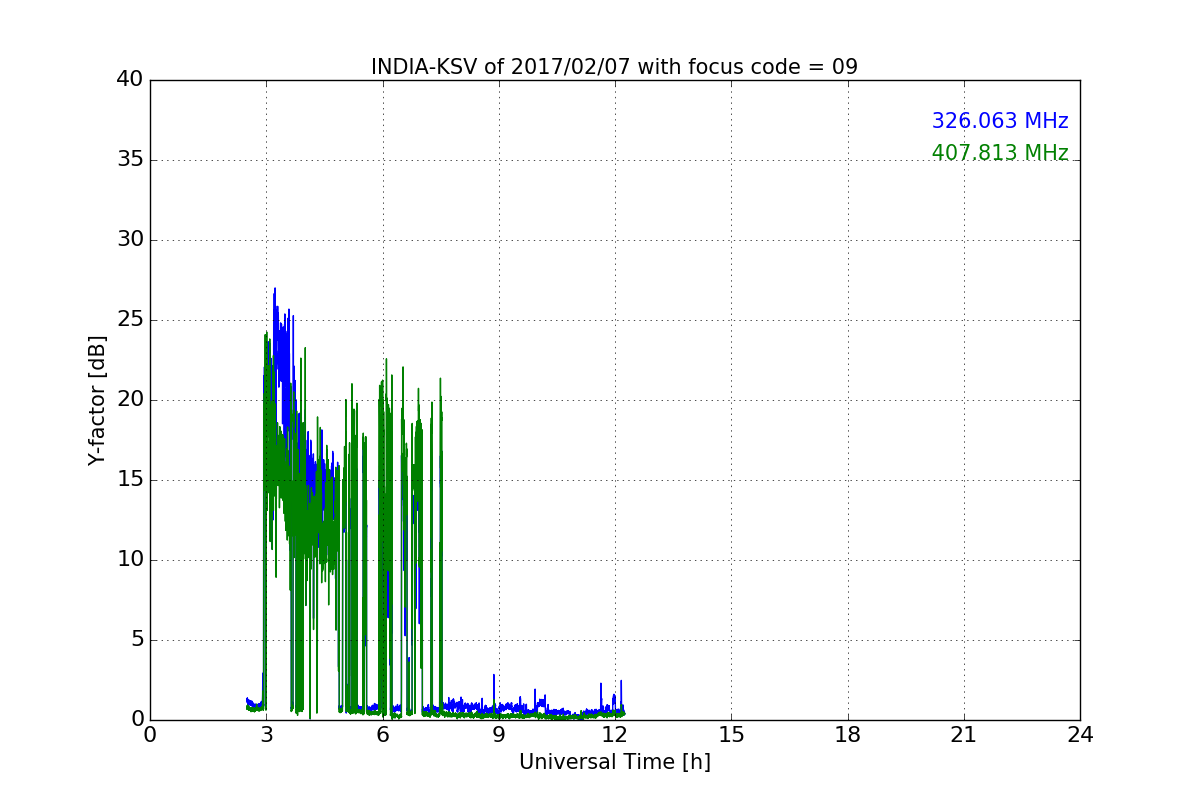Click y-axis tick label '25'
The image size is (1200, 800).
coord(130,320)
